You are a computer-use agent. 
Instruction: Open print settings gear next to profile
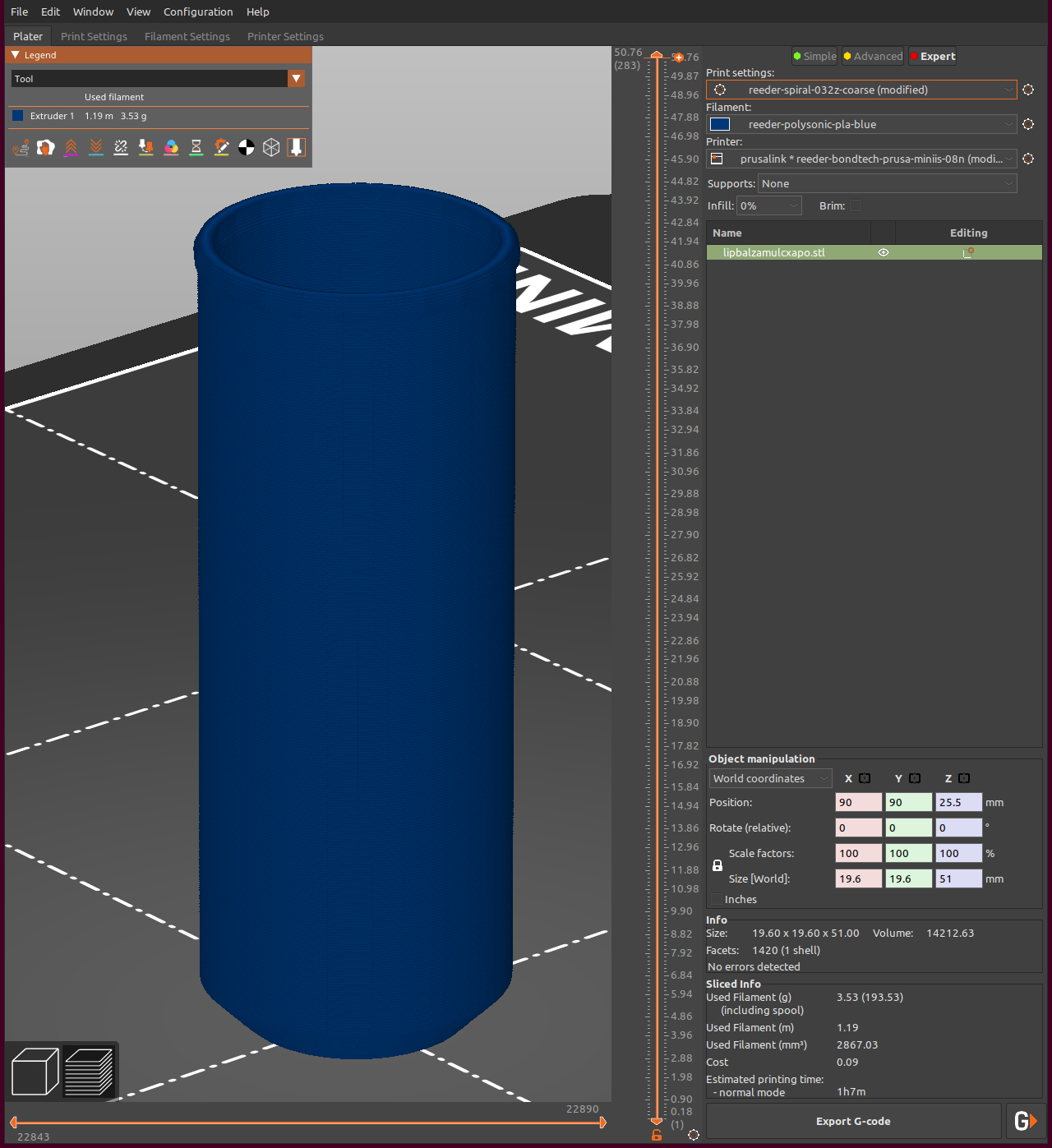click(x=1028, y=90)
